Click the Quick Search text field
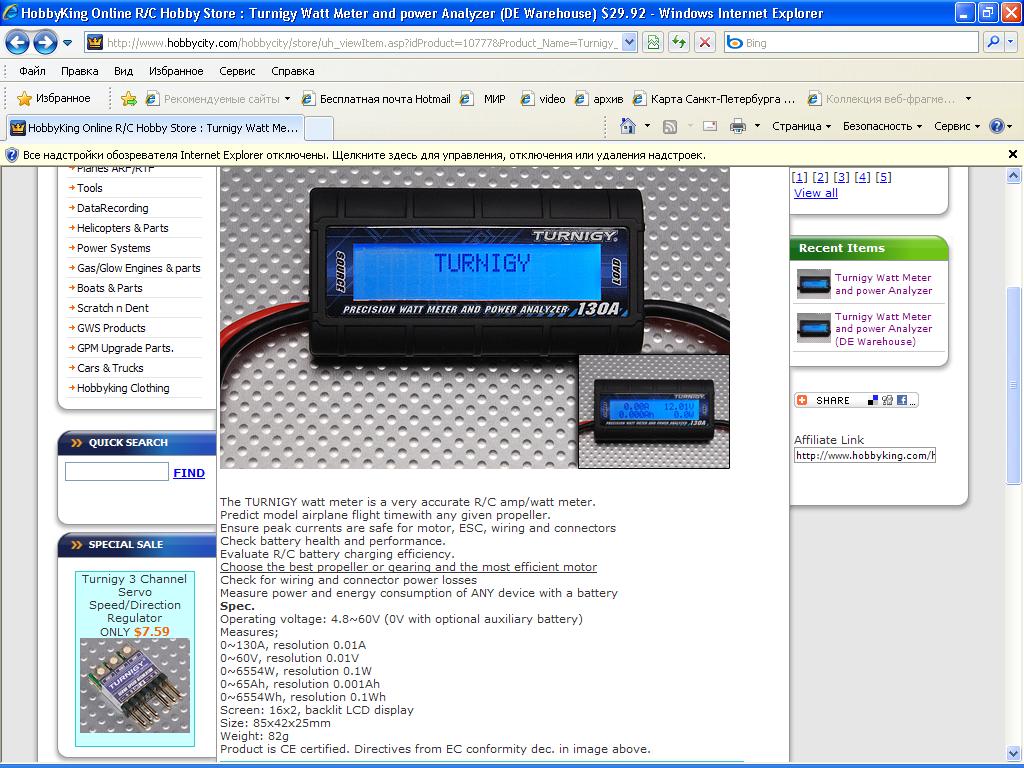Viewport: 1024px width, 768px height. coord(117,472)
